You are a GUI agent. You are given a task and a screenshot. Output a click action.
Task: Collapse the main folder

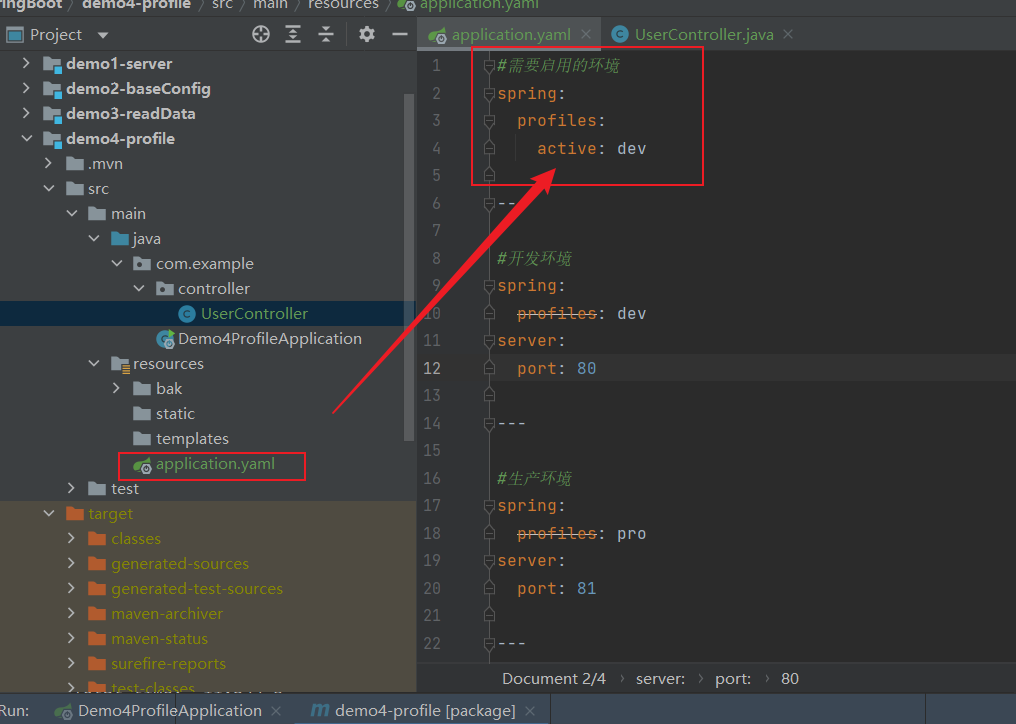click(x=72, y=213)
